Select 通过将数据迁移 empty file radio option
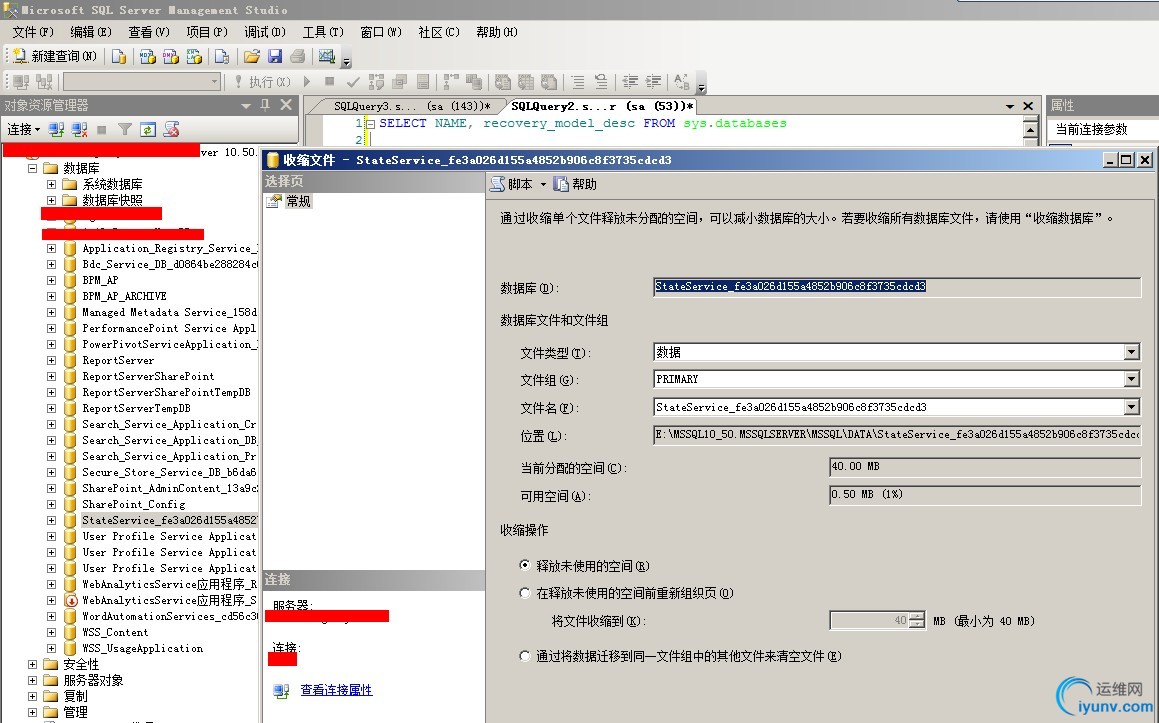 click(525, 656)
